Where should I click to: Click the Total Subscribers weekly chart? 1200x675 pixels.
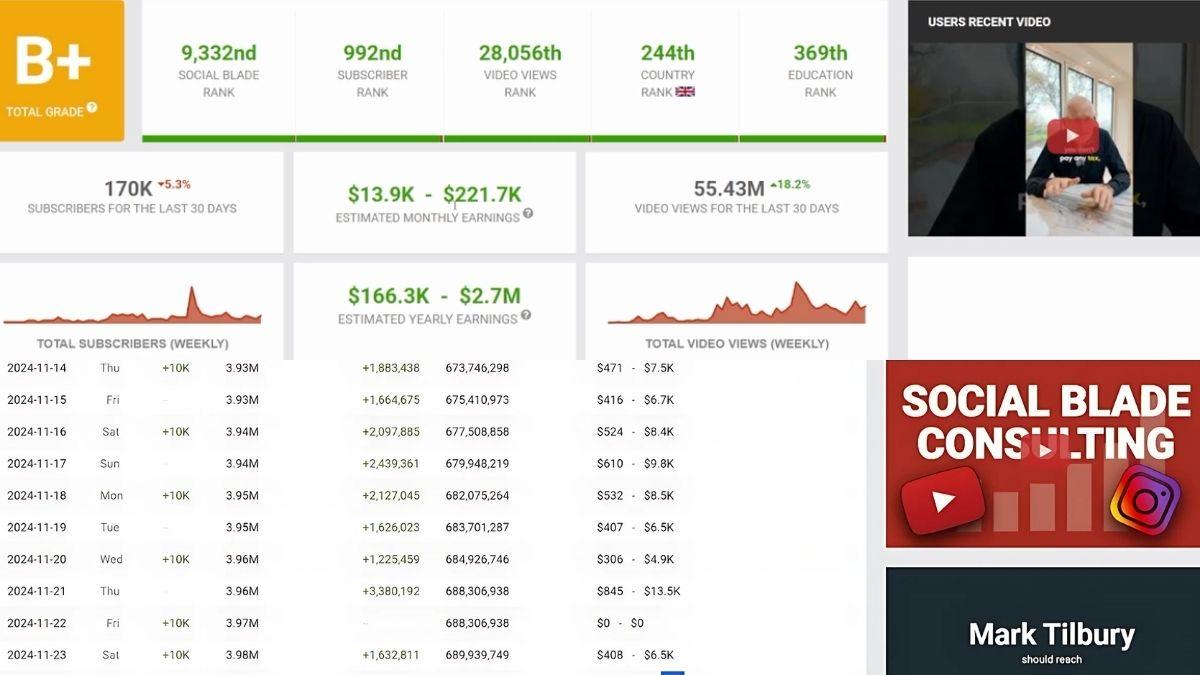point(132,308)
